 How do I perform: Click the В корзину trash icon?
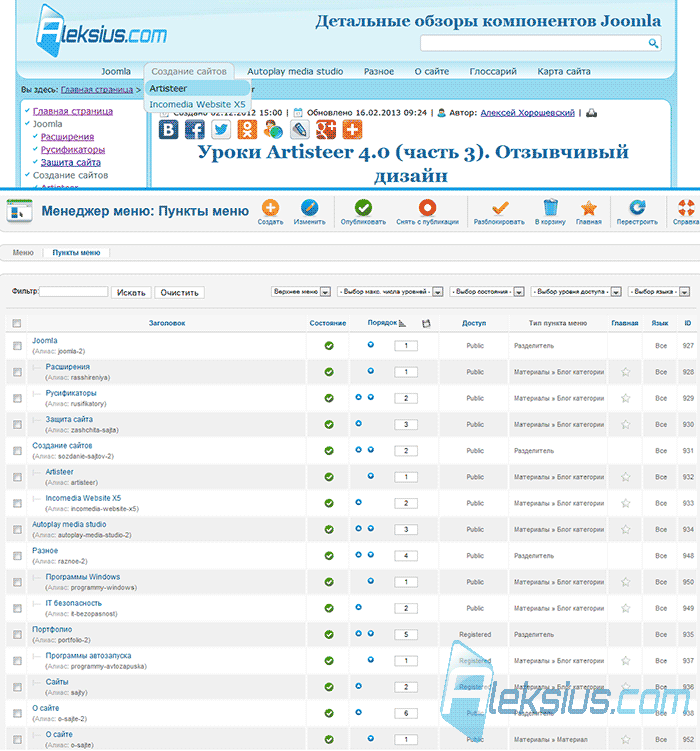pos(551,208)
